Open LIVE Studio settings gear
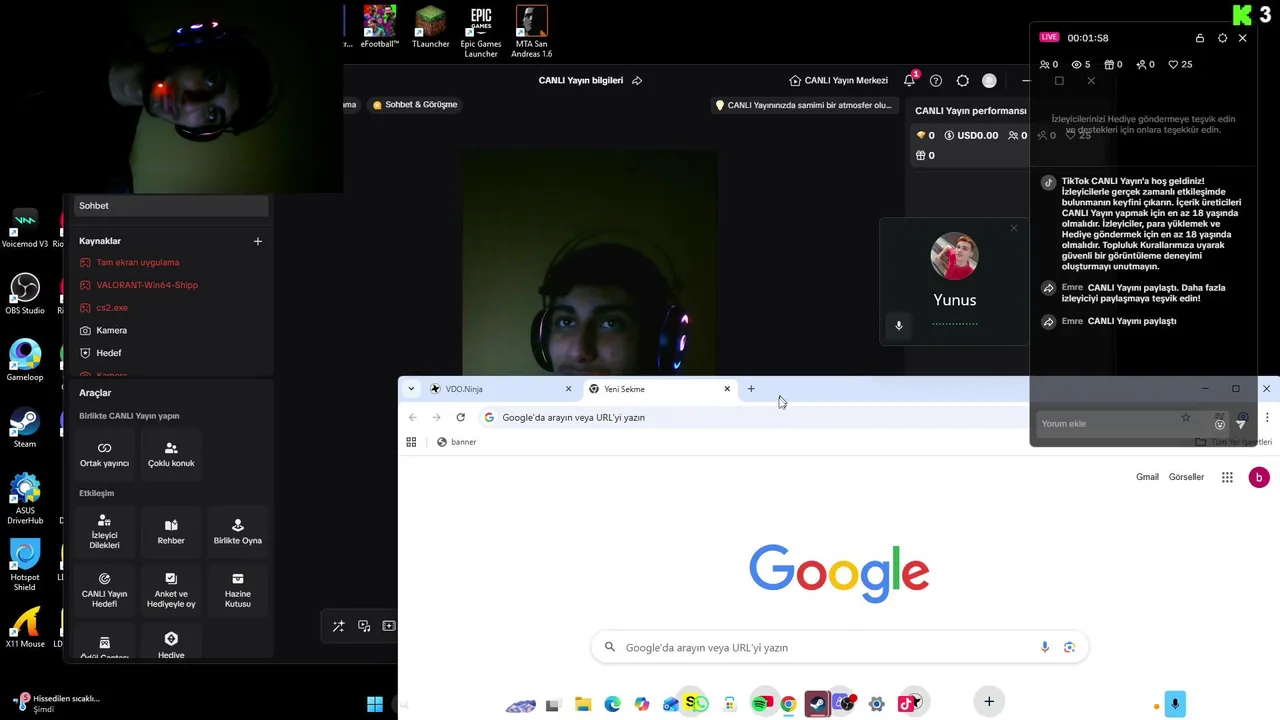Screen dimensions: 1280x720 point(963,81)
